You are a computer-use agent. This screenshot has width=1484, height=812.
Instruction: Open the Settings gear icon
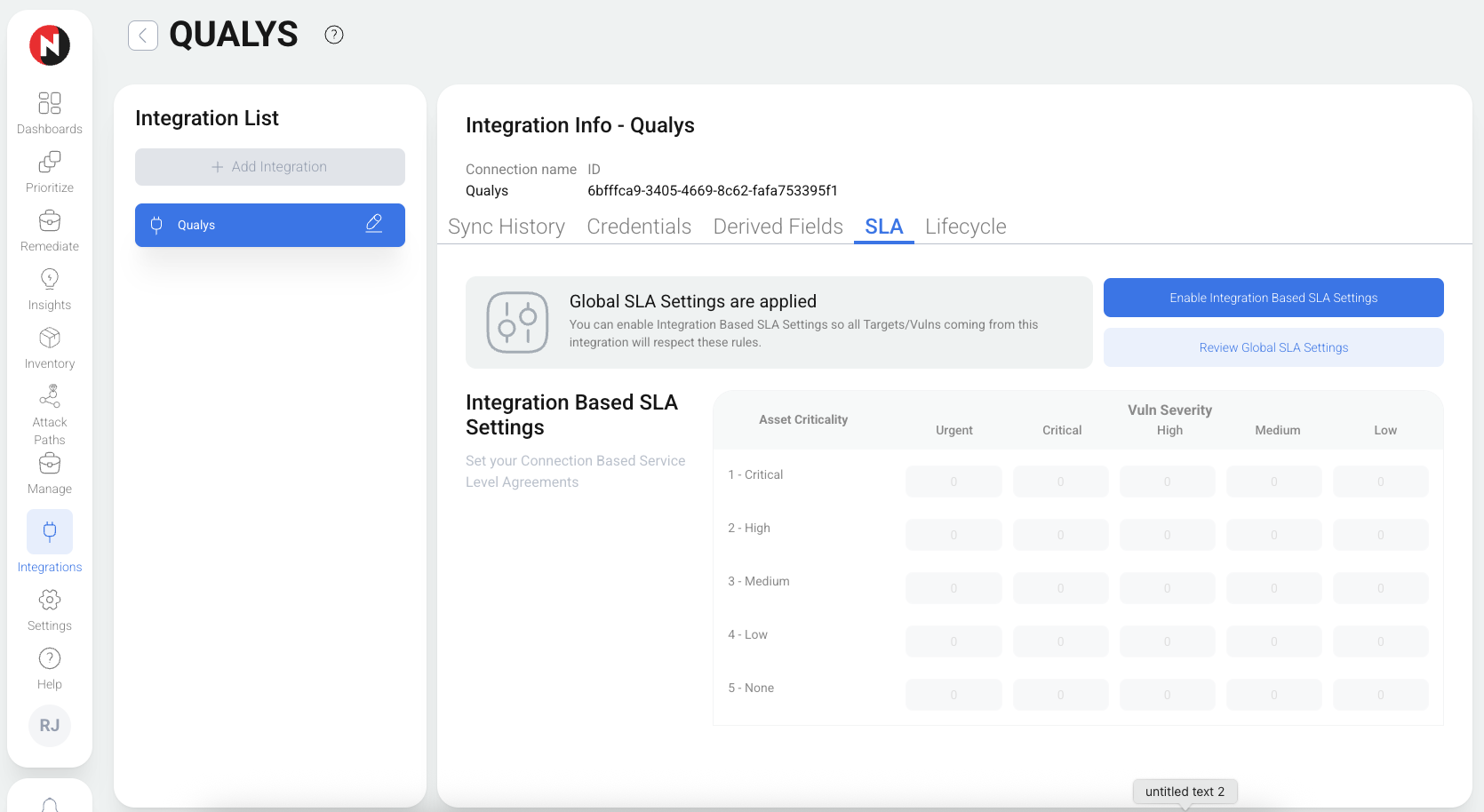pyautogui.click(x=50, y=600)
